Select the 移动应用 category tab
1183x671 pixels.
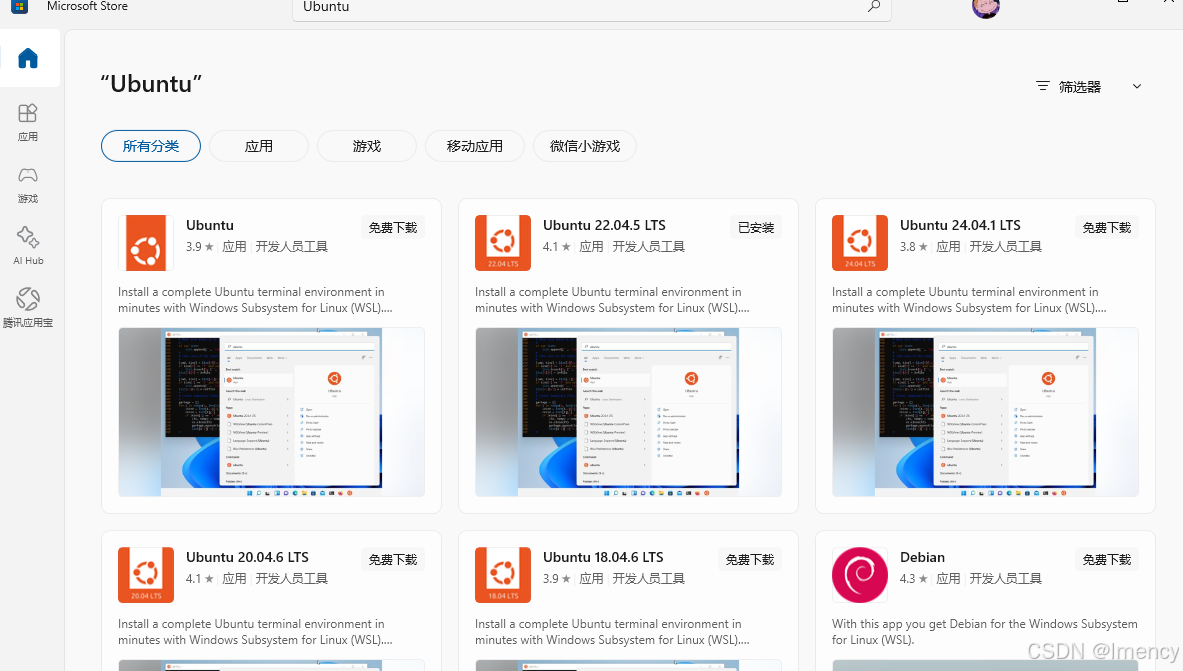(475, 146)
